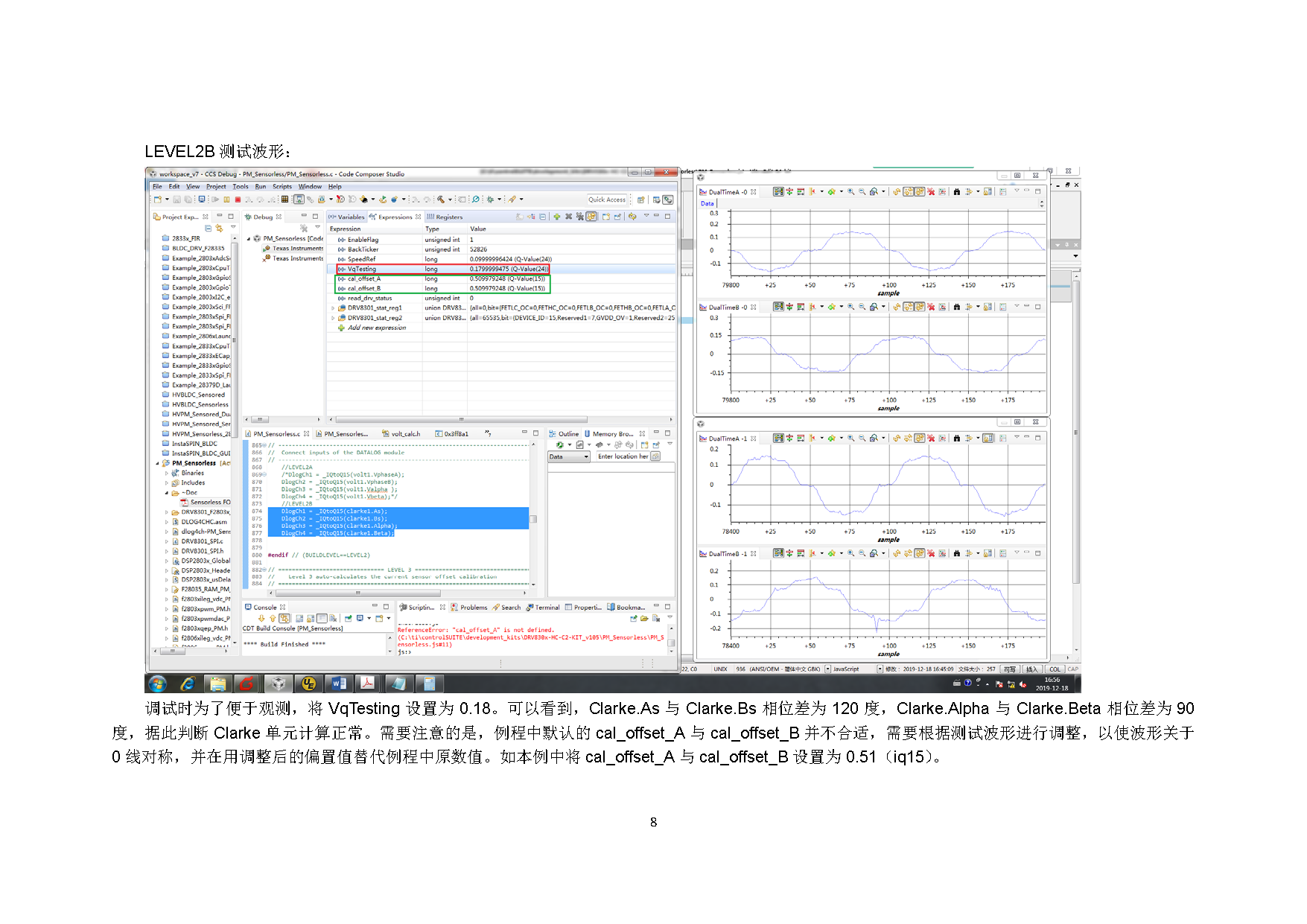Open the Scripts menu
Screen dimensions: 1307x924
[282, 187]
